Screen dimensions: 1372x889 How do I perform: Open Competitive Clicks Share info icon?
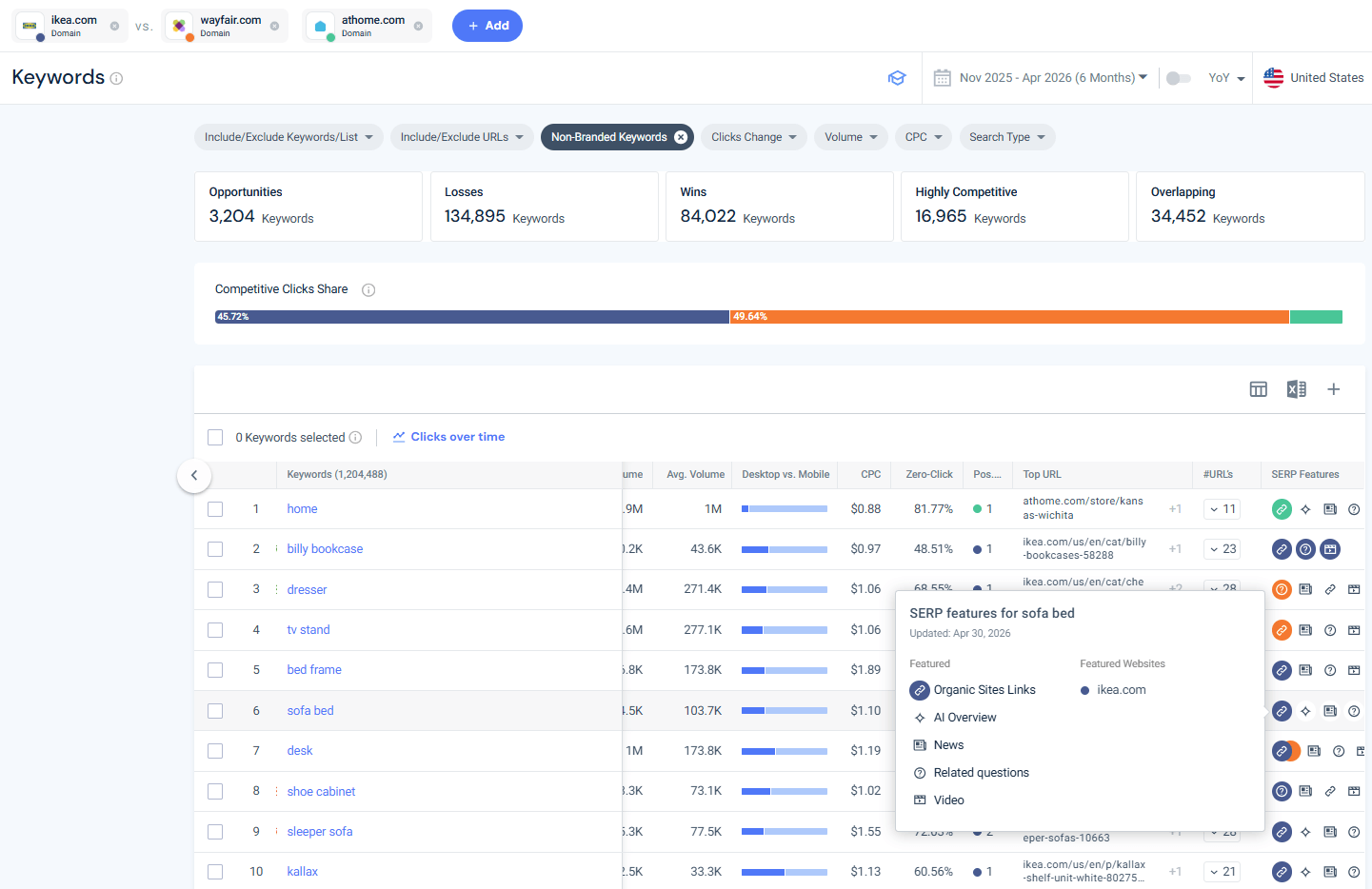click(x=368, y=290)
